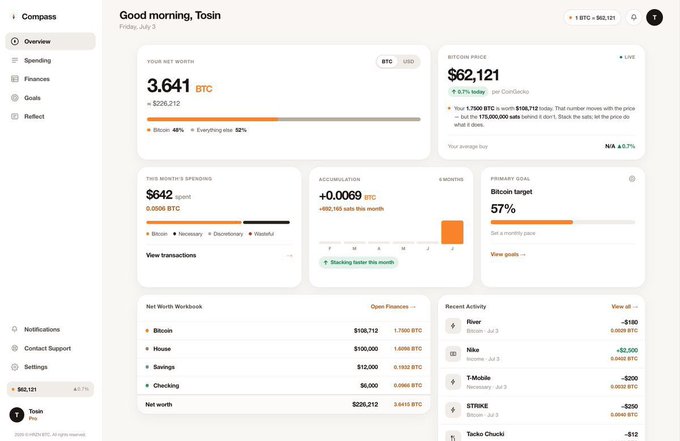Click the Notifications bell icon in sidebar
Image resolution: width=680 pixels, height=441 pixels.
(x=15, y=330)
